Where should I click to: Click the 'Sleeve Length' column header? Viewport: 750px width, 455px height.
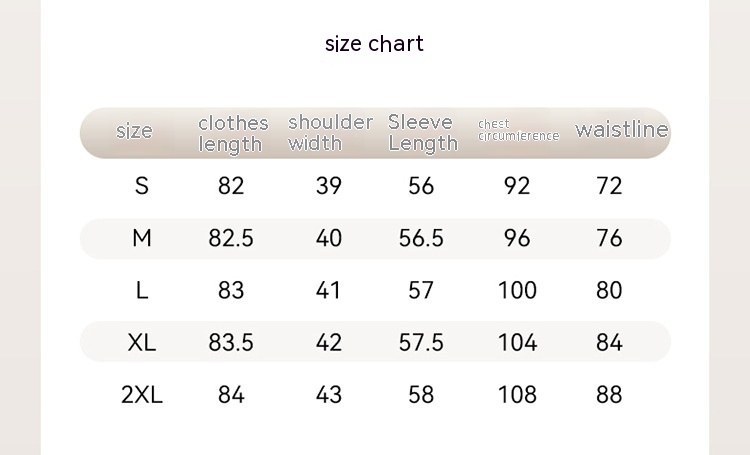coord(422,132)
